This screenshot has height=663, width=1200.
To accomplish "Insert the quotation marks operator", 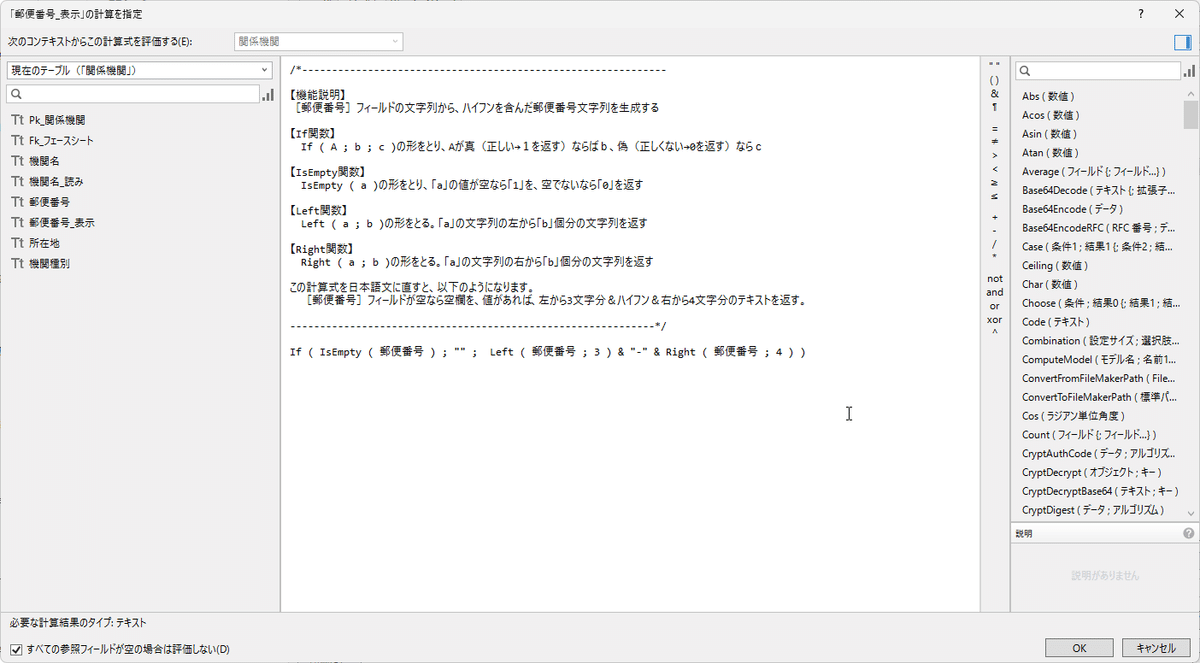I will point(994,65).
